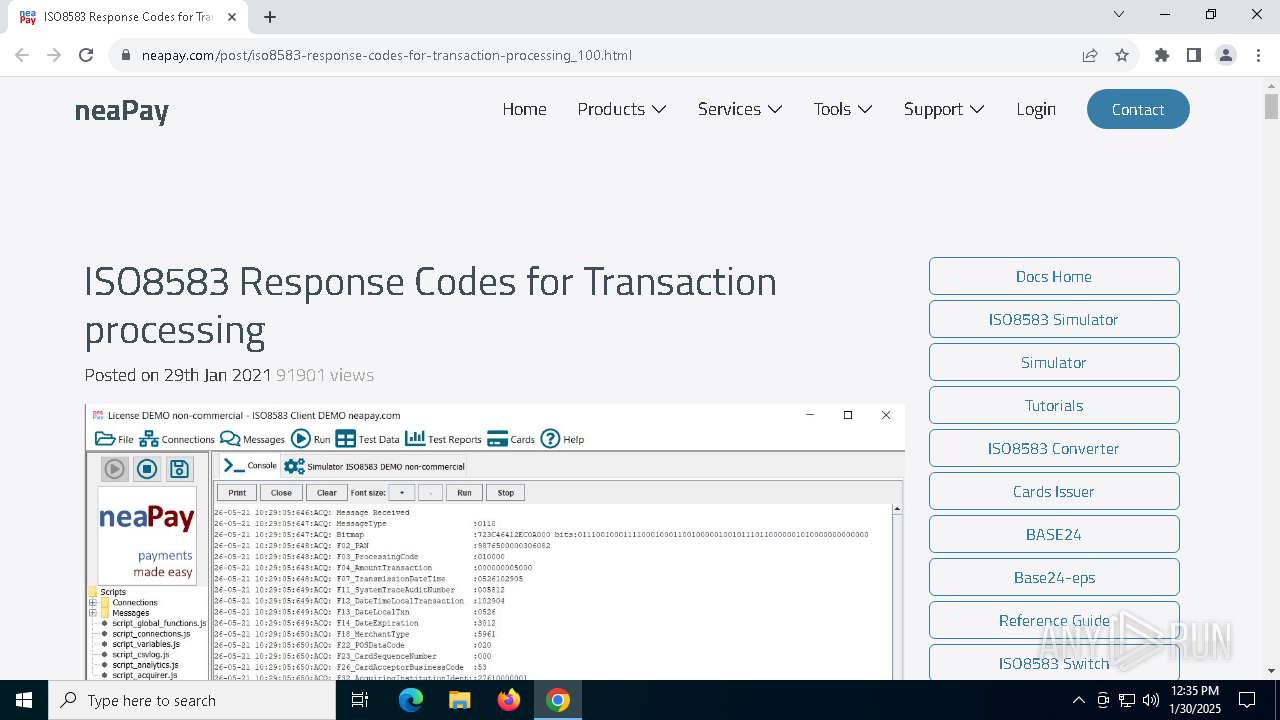Click Clear button in simulator console
The width and height of the screenshot is (1280, 720).
point(327,492)
